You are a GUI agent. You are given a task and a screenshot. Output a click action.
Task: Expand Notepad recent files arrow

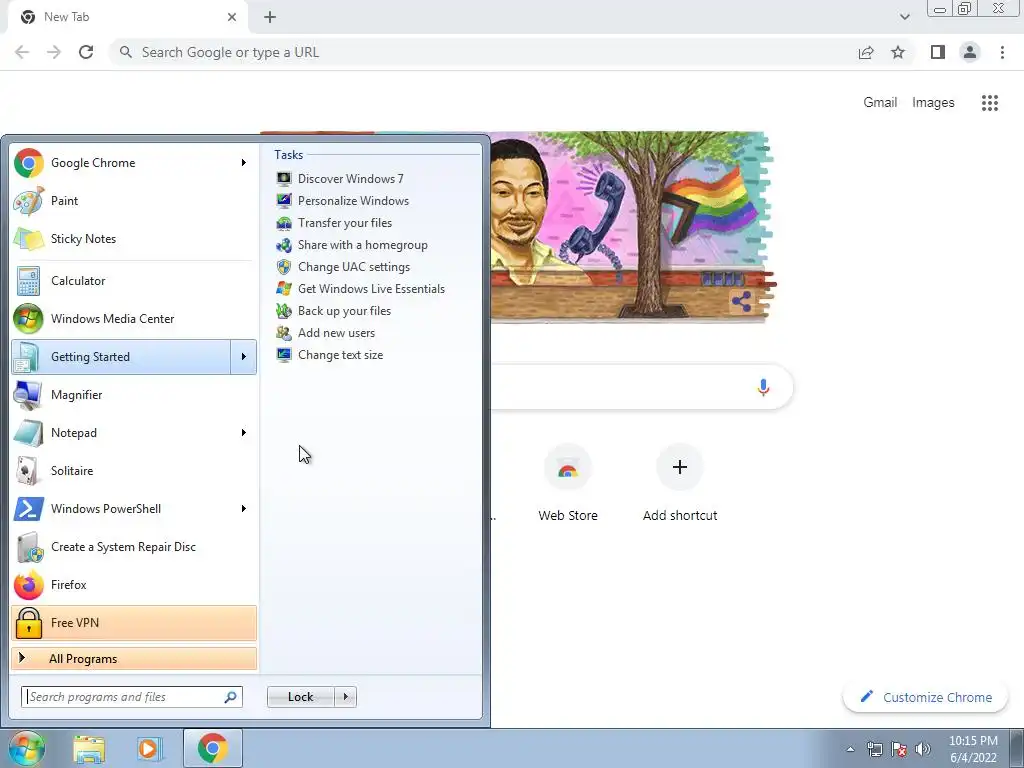244,432
